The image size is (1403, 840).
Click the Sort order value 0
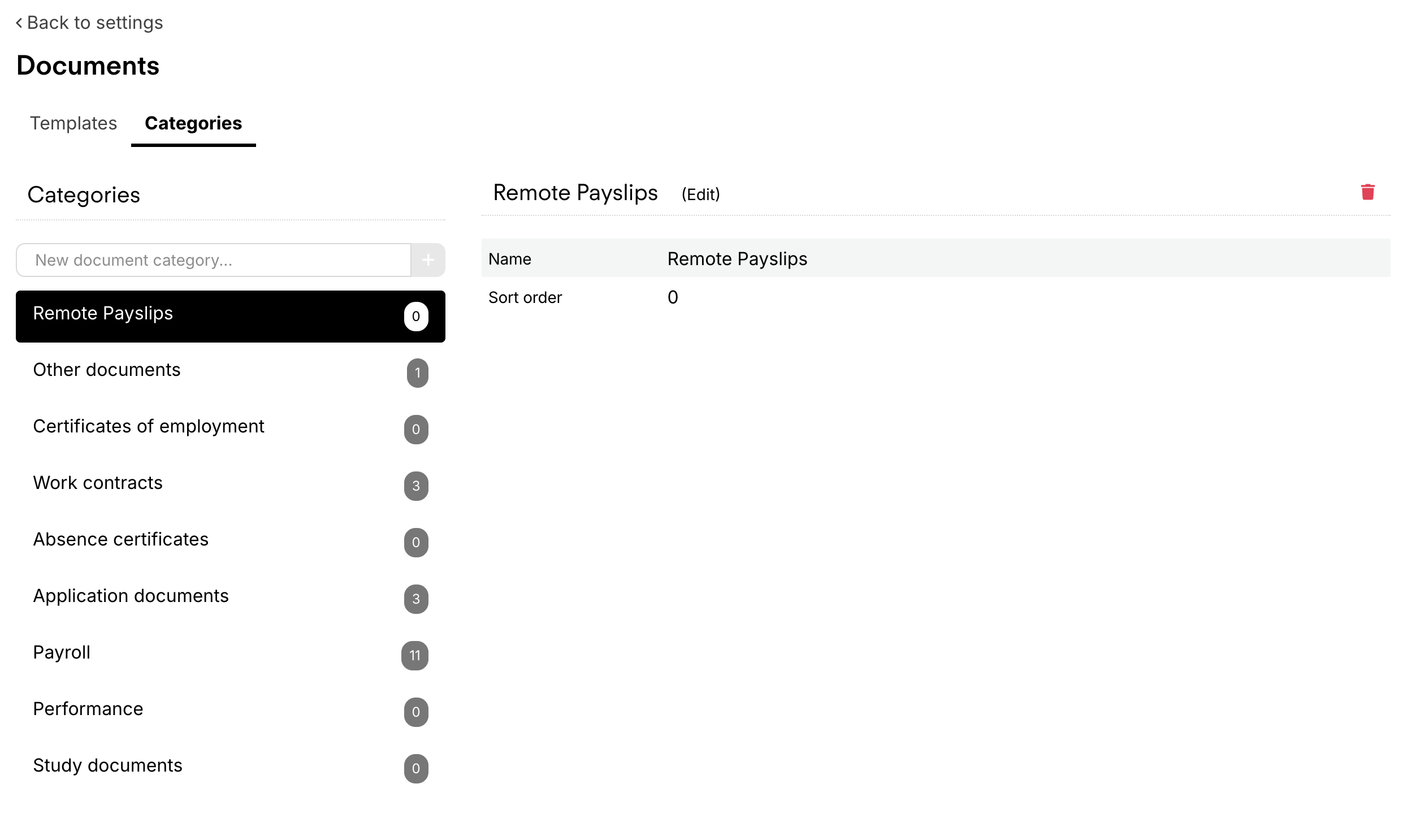point(672,297)
